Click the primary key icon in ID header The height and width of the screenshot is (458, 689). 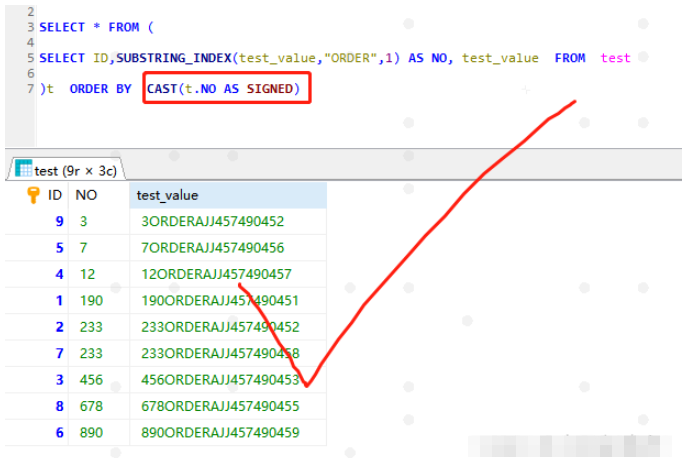(33, 195)
